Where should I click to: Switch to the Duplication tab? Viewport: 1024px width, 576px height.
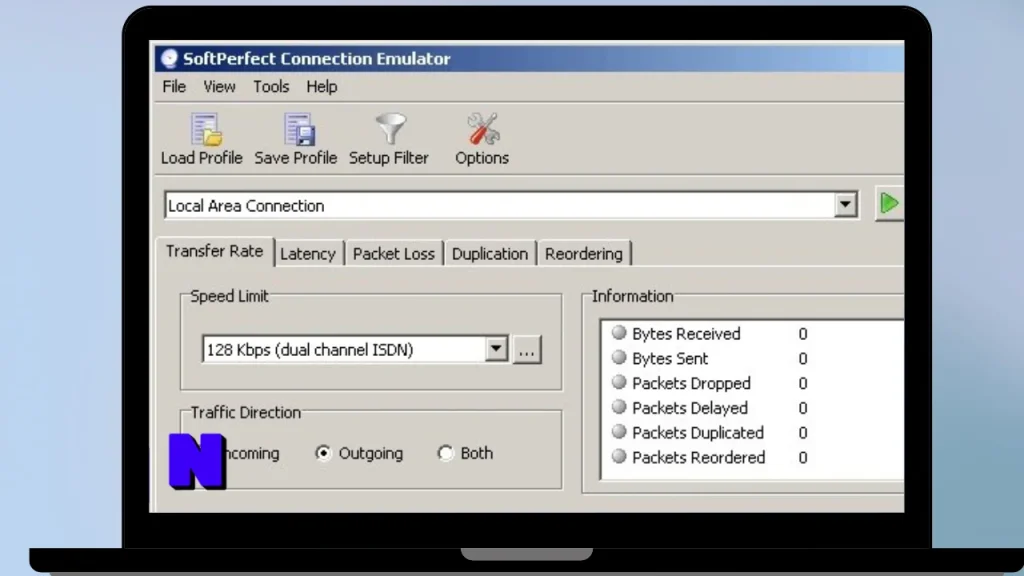point(490,254)
